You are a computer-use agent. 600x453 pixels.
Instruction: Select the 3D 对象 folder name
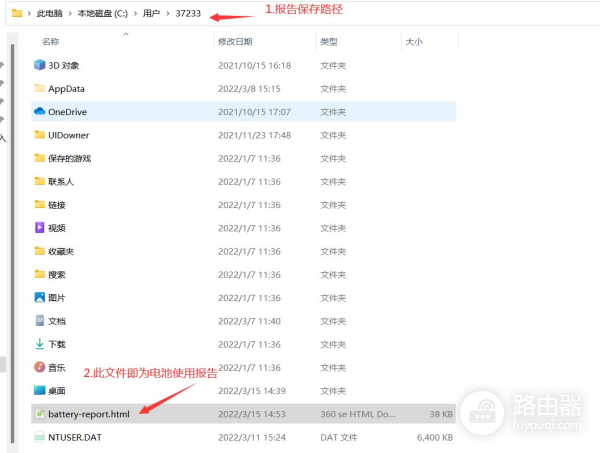pyautogui.click(x=64, y=65)
